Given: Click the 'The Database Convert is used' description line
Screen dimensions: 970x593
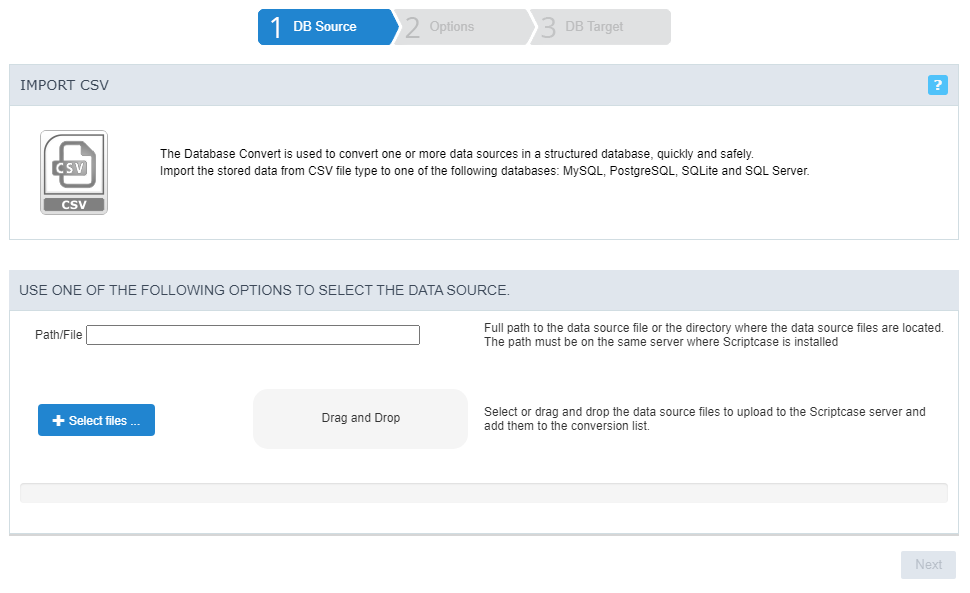Looking at the screenshot, I should click(x=457, y=154).
